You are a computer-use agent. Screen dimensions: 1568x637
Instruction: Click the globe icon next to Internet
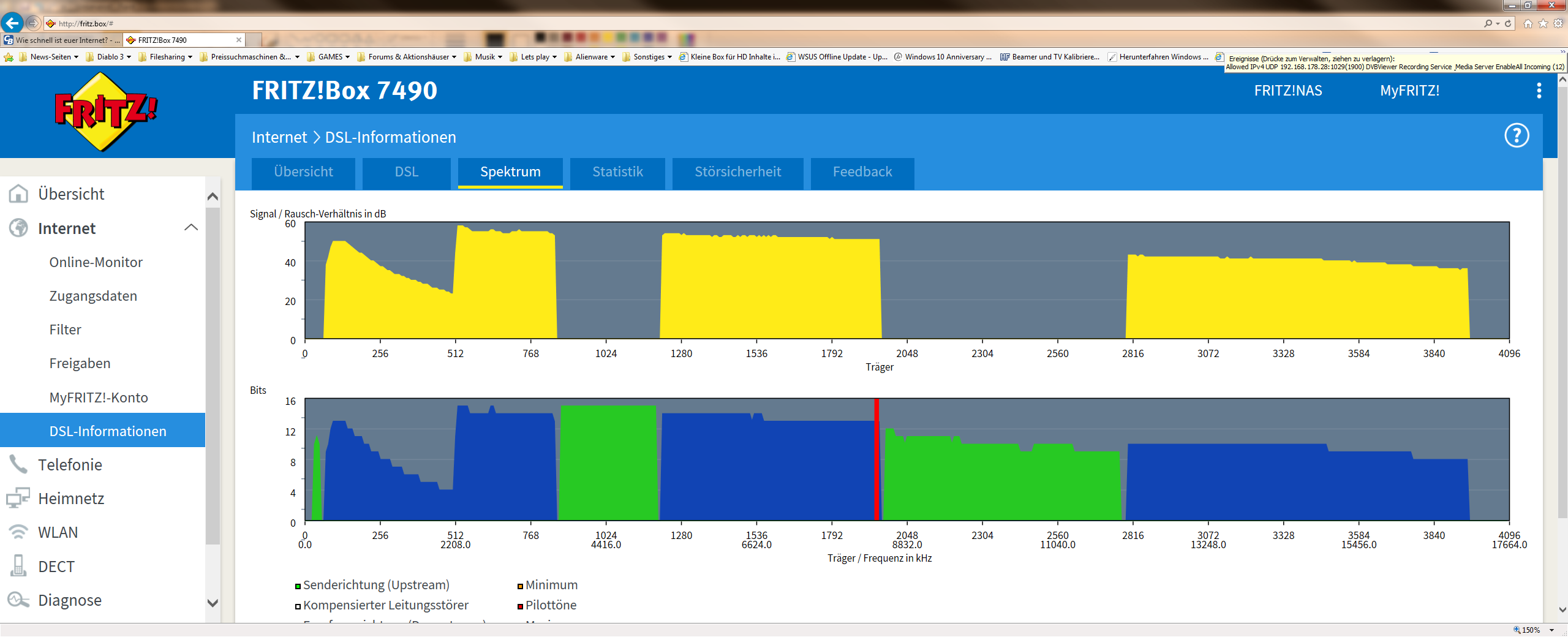pos(18,228)
